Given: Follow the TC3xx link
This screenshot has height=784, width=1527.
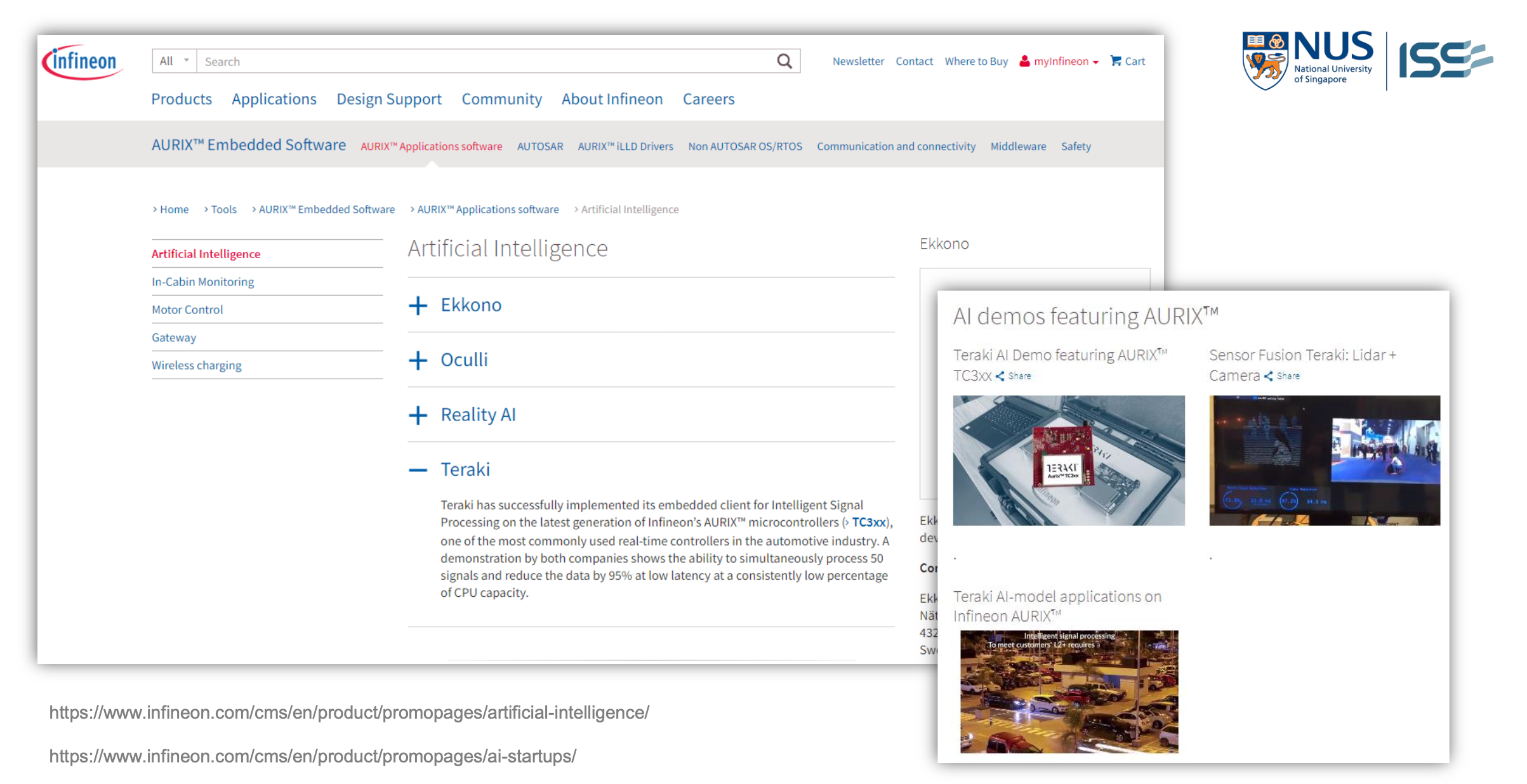Looking at the screenshot, I should [x=868, y=522].
